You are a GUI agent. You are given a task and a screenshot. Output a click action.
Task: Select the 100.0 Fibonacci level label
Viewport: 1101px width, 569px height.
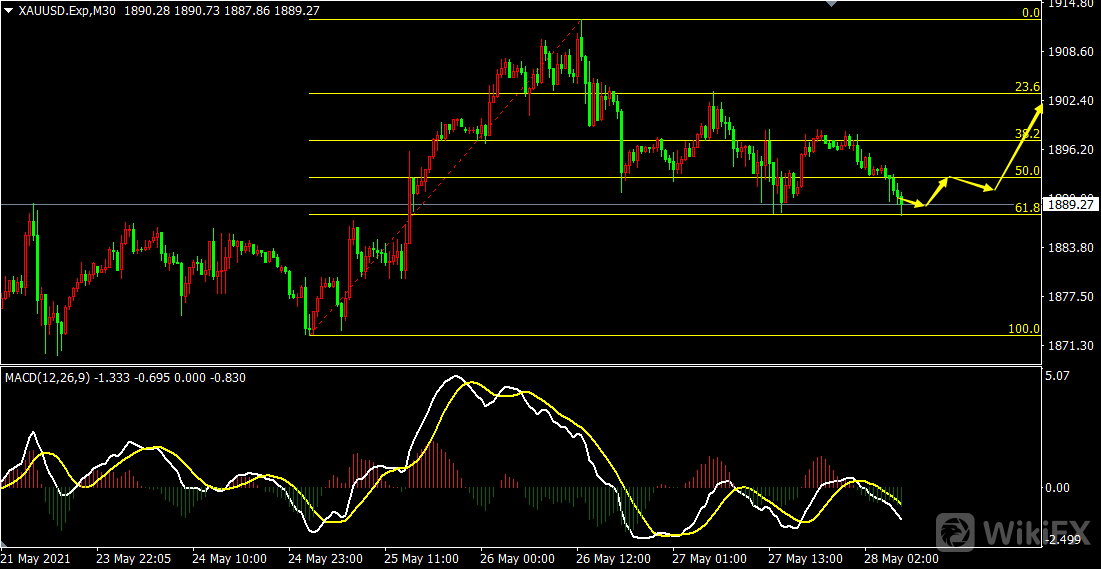pos(1023,328)
